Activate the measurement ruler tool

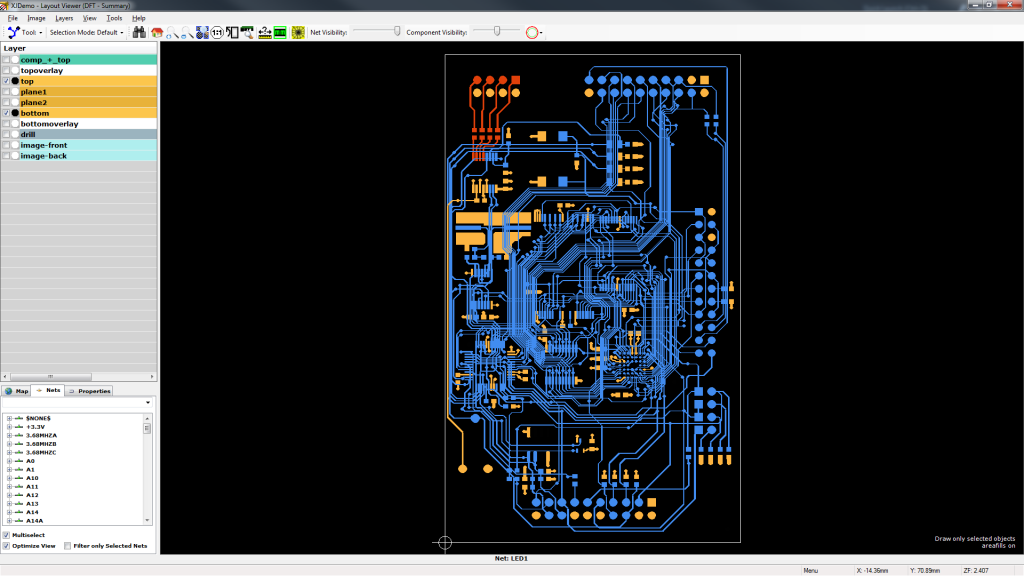coord(264,33)
